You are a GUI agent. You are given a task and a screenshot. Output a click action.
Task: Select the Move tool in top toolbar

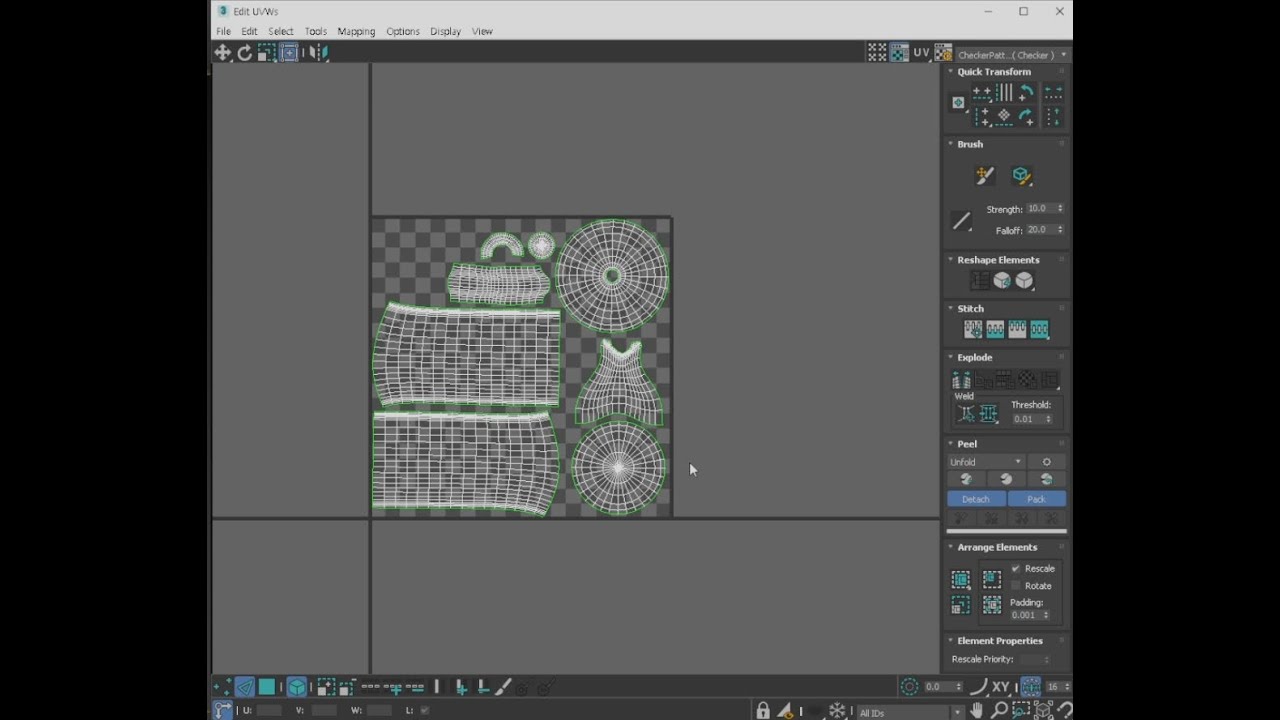[x=222, y=53]
